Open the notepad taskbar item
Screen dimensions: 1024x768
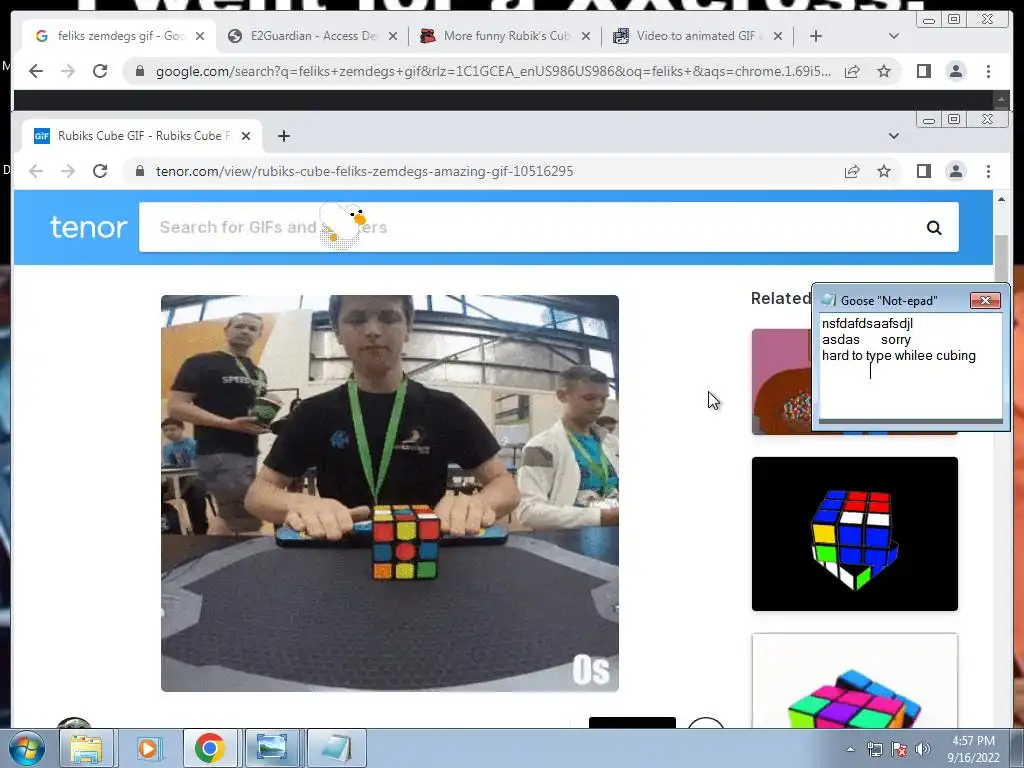click(x=336, y=748)
